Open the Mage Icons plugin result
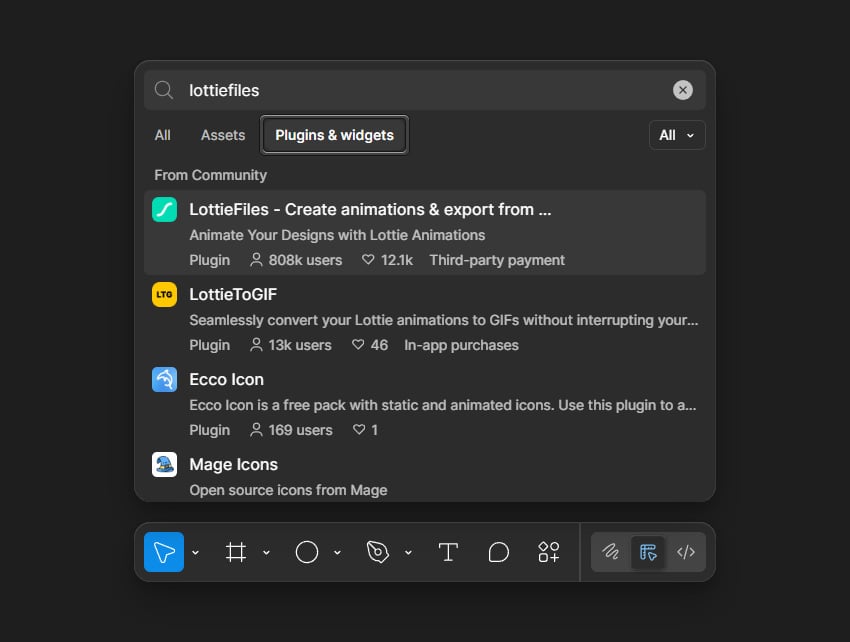The image size is (850, 642). 425,474
